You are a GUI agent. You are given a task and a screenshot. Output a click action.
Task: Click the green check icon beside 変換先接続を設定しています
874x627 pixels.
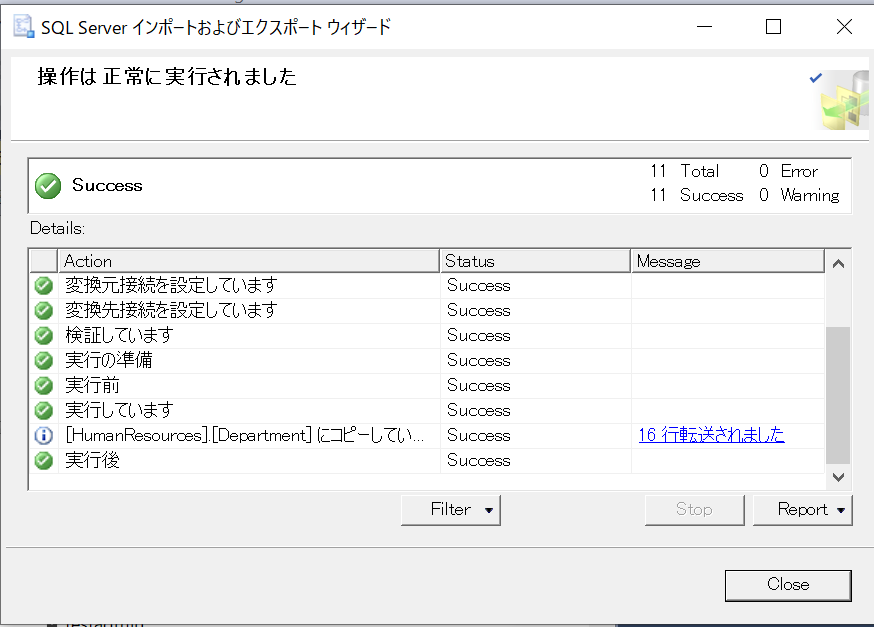click(43, 310)
